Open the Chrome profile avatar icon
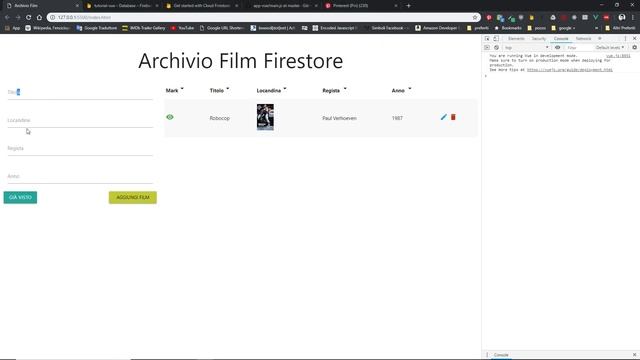The height and width of the screenshot is (360, 640). 622,18
